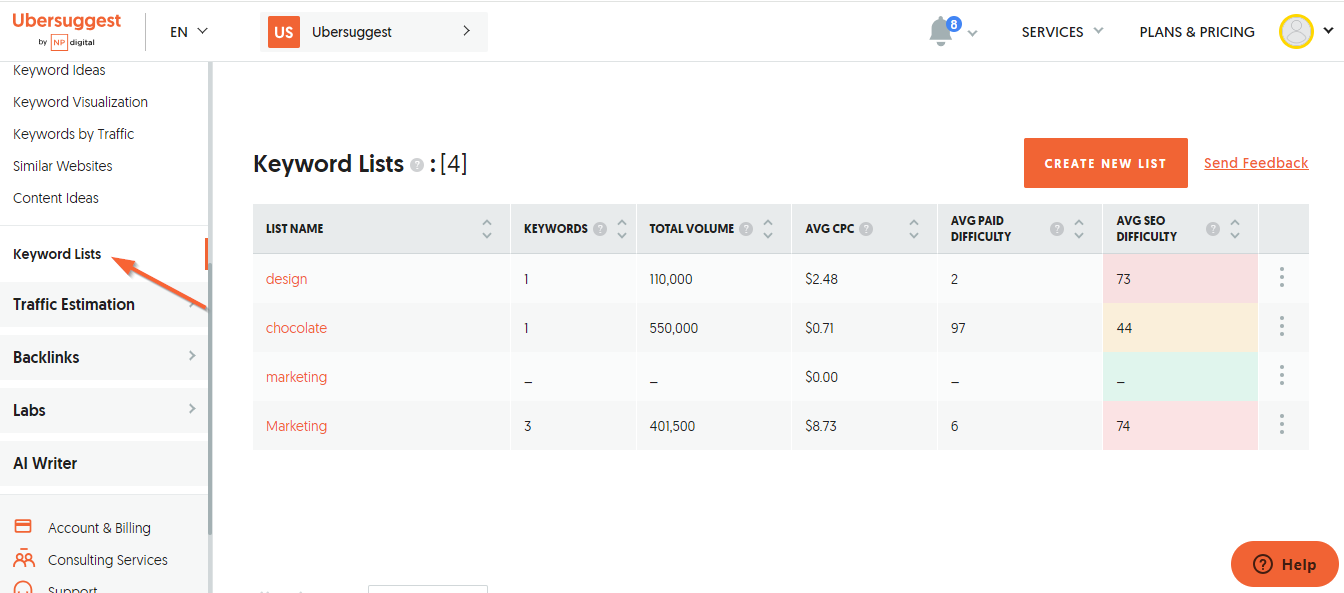Click the paid difficulty value 97
The height and width of the screenshot is (593, 1344).
click(x=958, y=328)
